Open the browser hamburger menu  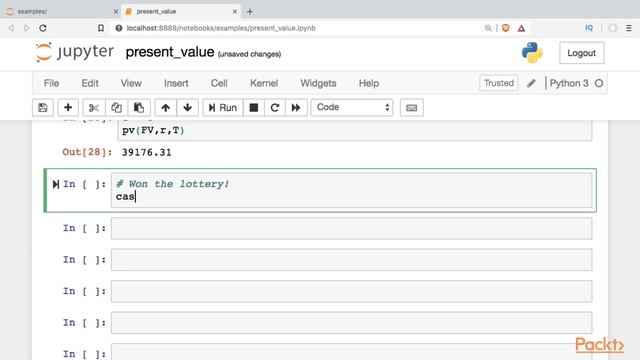point(629,28)
